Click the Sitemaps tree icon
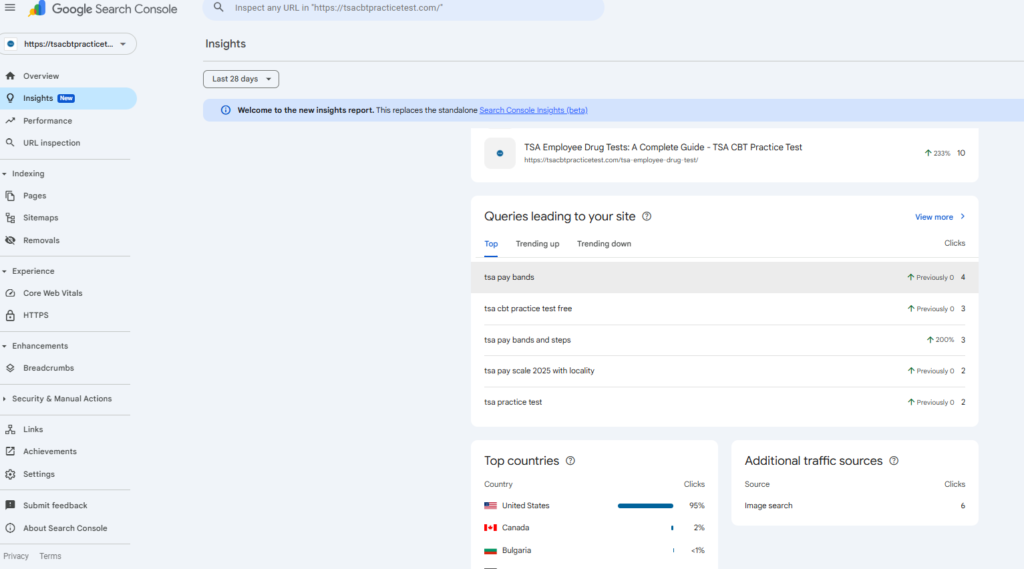 click(x=10, y=218)
